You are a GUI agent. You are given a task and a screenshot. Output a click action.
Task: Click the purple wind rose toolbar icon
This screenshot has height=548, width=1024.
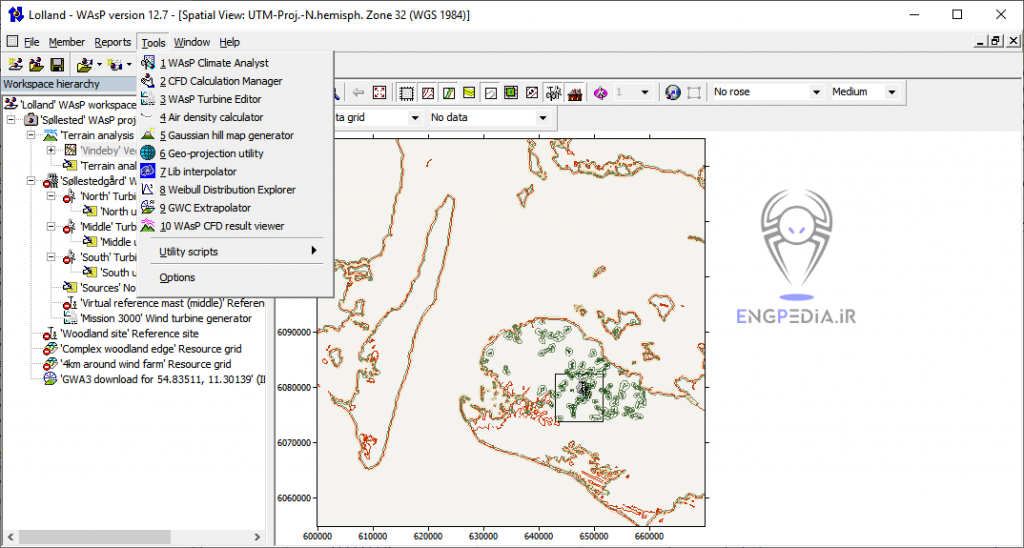[600, 92]
